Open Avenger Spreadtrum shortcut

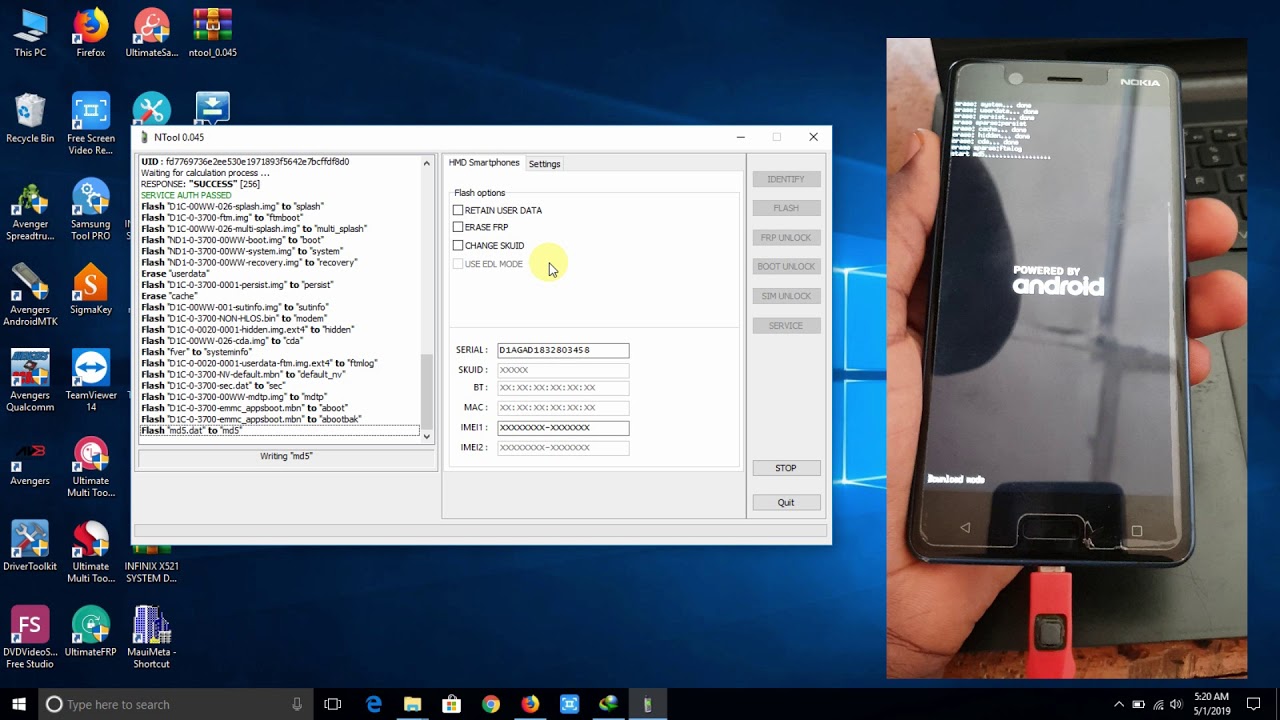[x=30, y=211]
